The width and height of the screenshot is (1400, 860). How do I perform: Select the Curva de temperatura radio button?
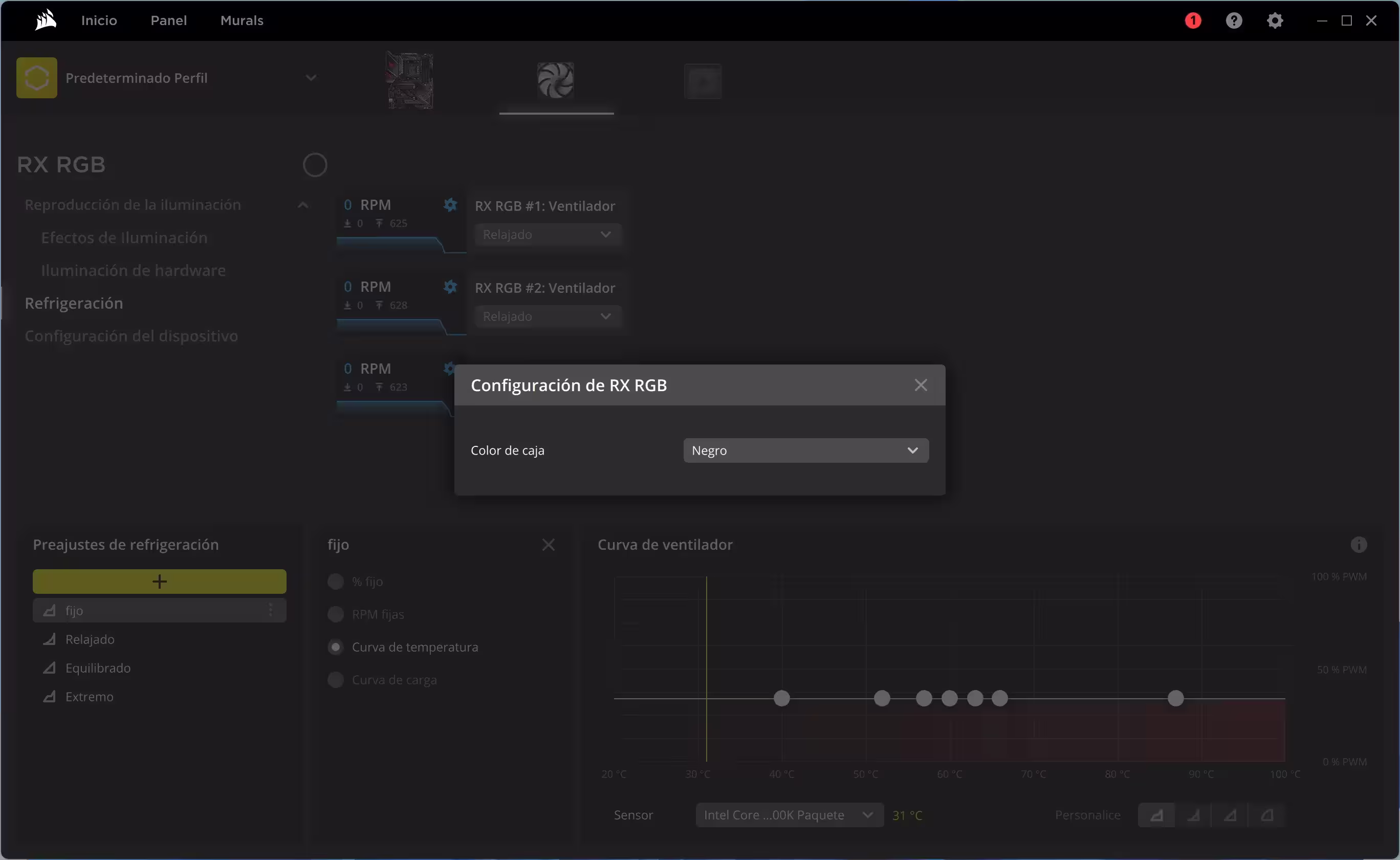(335, 647)
